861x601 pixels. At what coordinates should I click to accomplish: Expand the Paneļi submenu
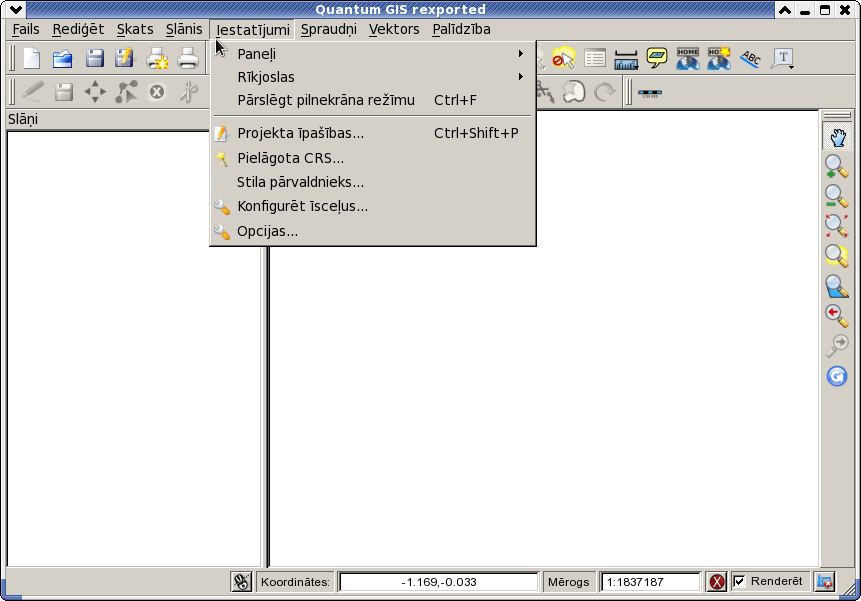click(372, 54)
